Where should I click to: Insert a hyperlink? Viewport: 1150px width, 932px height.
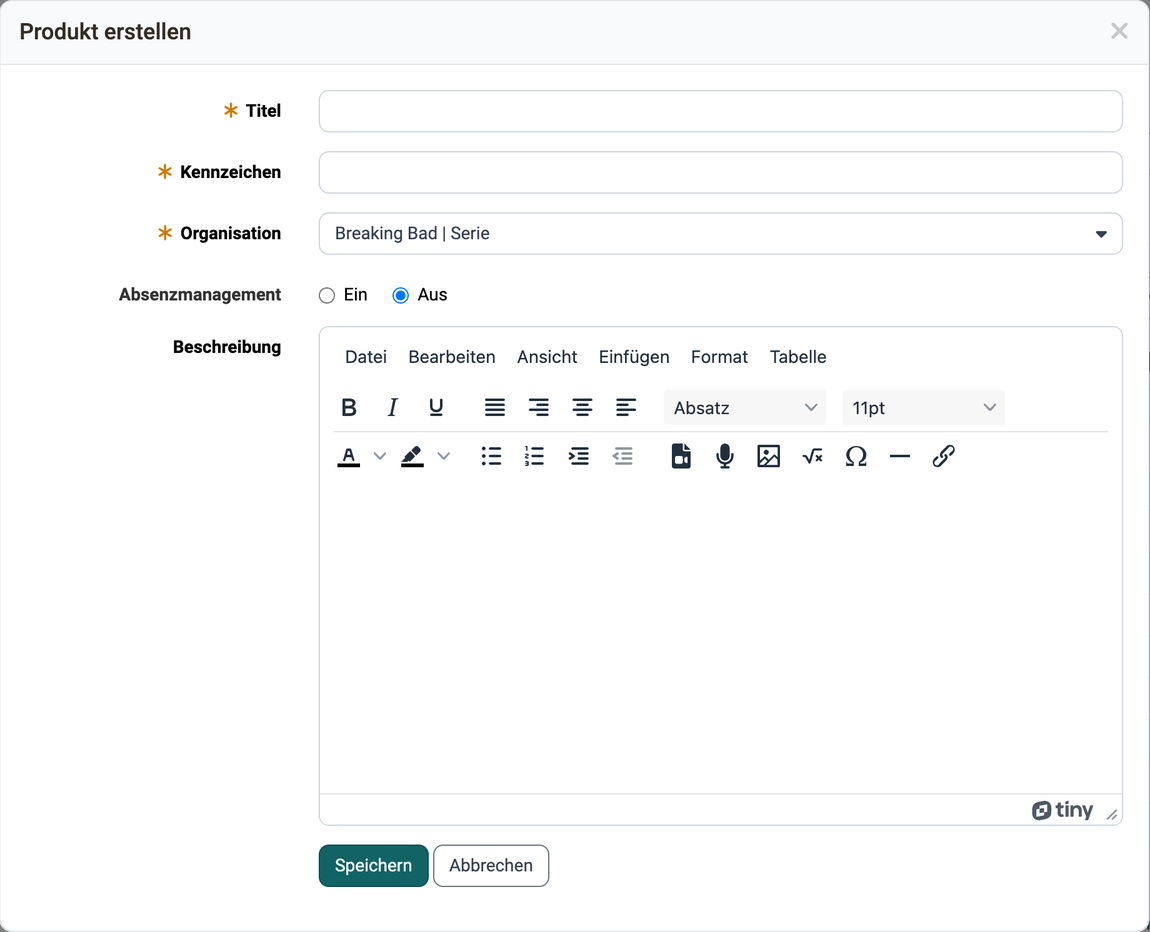(x=943, y=457)
